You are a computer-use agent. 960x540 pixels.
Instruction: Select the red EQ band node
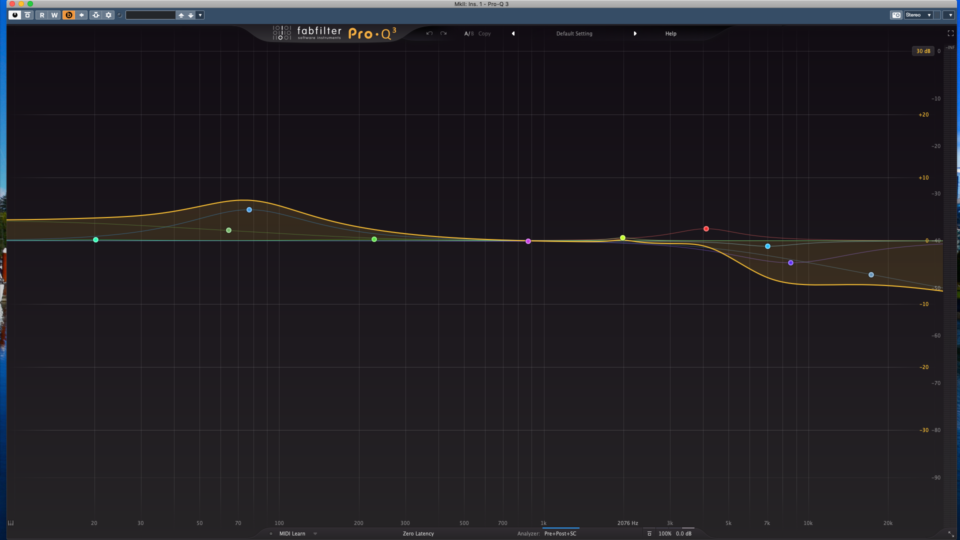tap(706, 229)
